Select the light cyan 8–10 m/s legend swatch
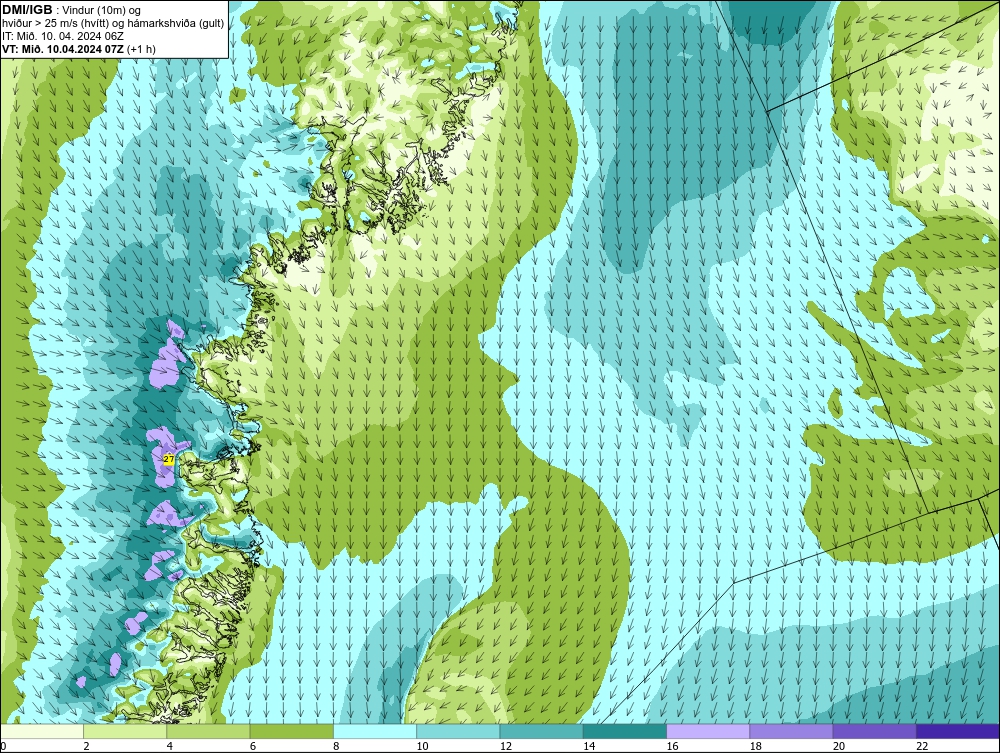 coord(375,731)
